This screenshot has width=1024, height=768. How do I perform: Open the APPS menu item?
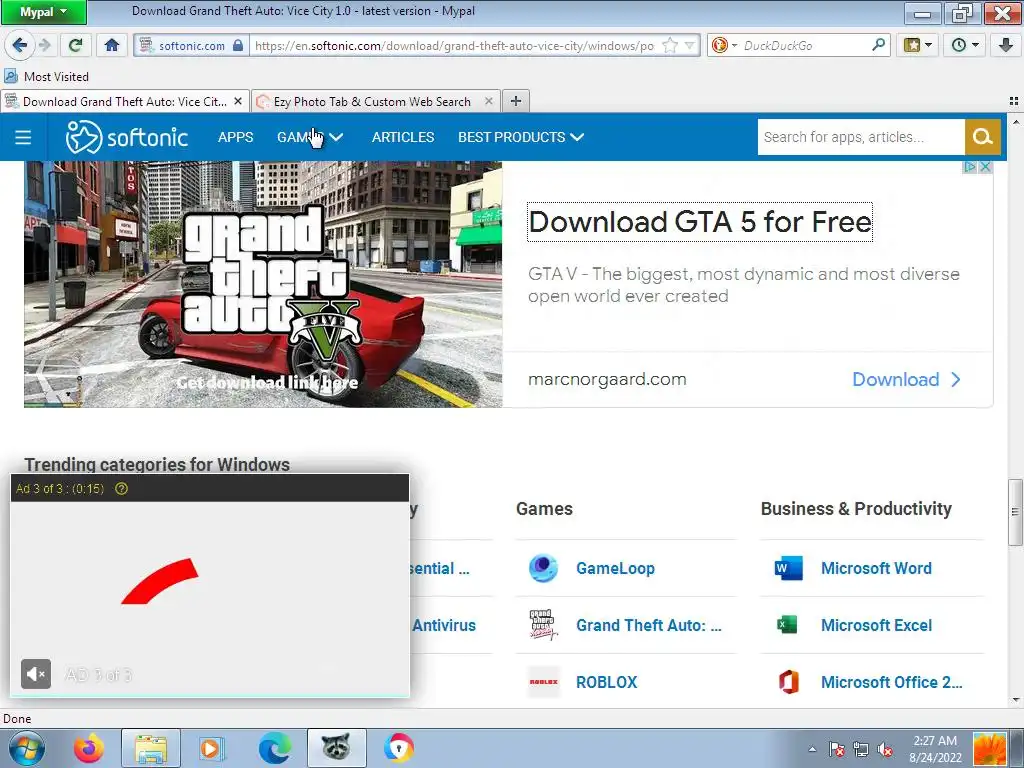235,137
